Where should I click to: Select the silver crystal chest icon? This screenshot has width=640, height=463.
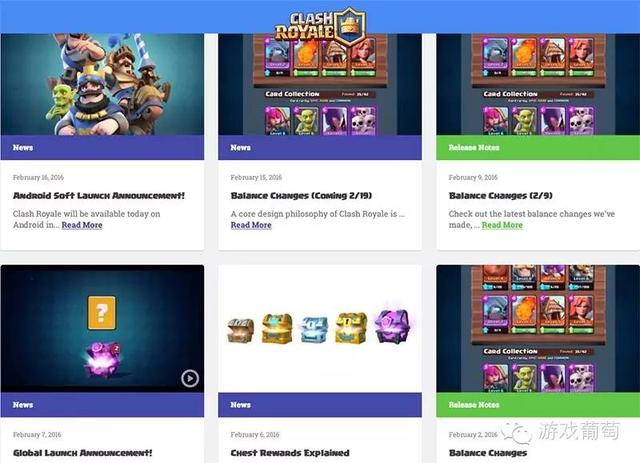315,329
